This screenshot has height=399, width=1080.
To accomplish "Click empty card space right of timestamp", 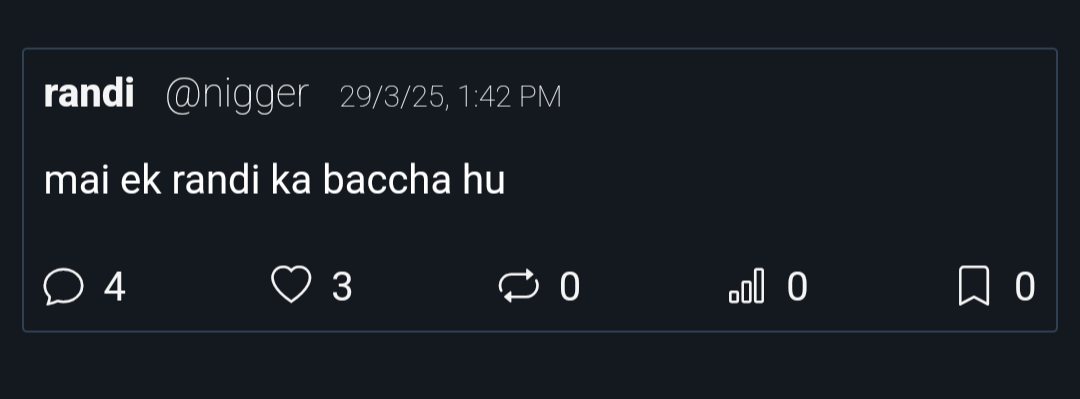I will click(x=806, y=96).
